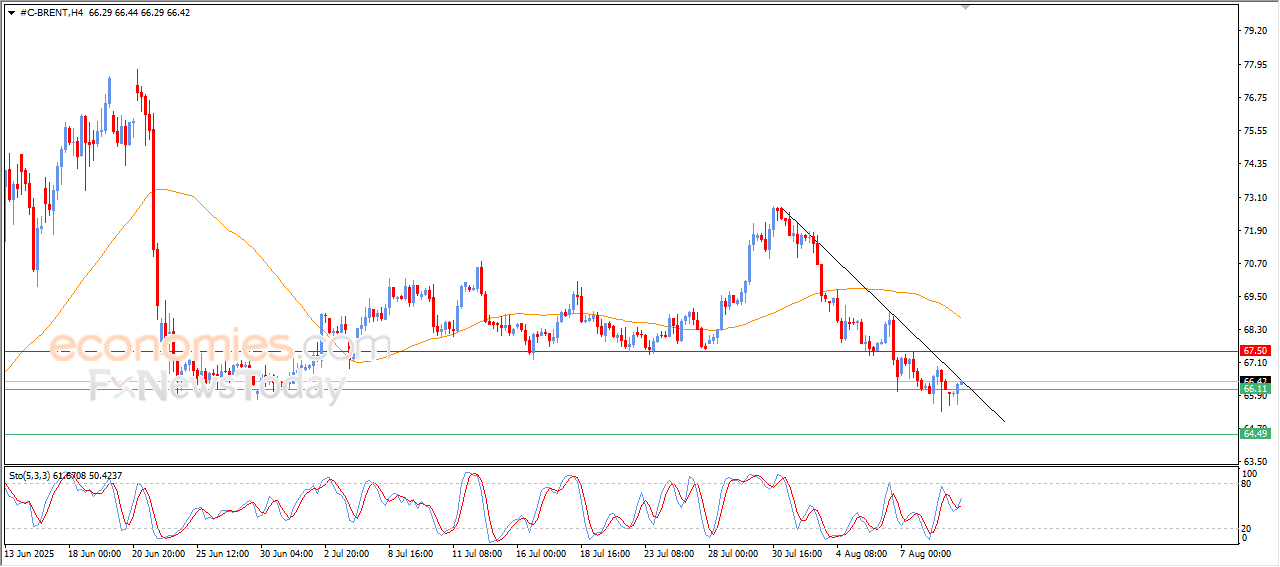Click the #C-BRENT,H4 symbol label
Viewport: 1280px width, 567px height.
pyautogui.click(x=51, y=12)
